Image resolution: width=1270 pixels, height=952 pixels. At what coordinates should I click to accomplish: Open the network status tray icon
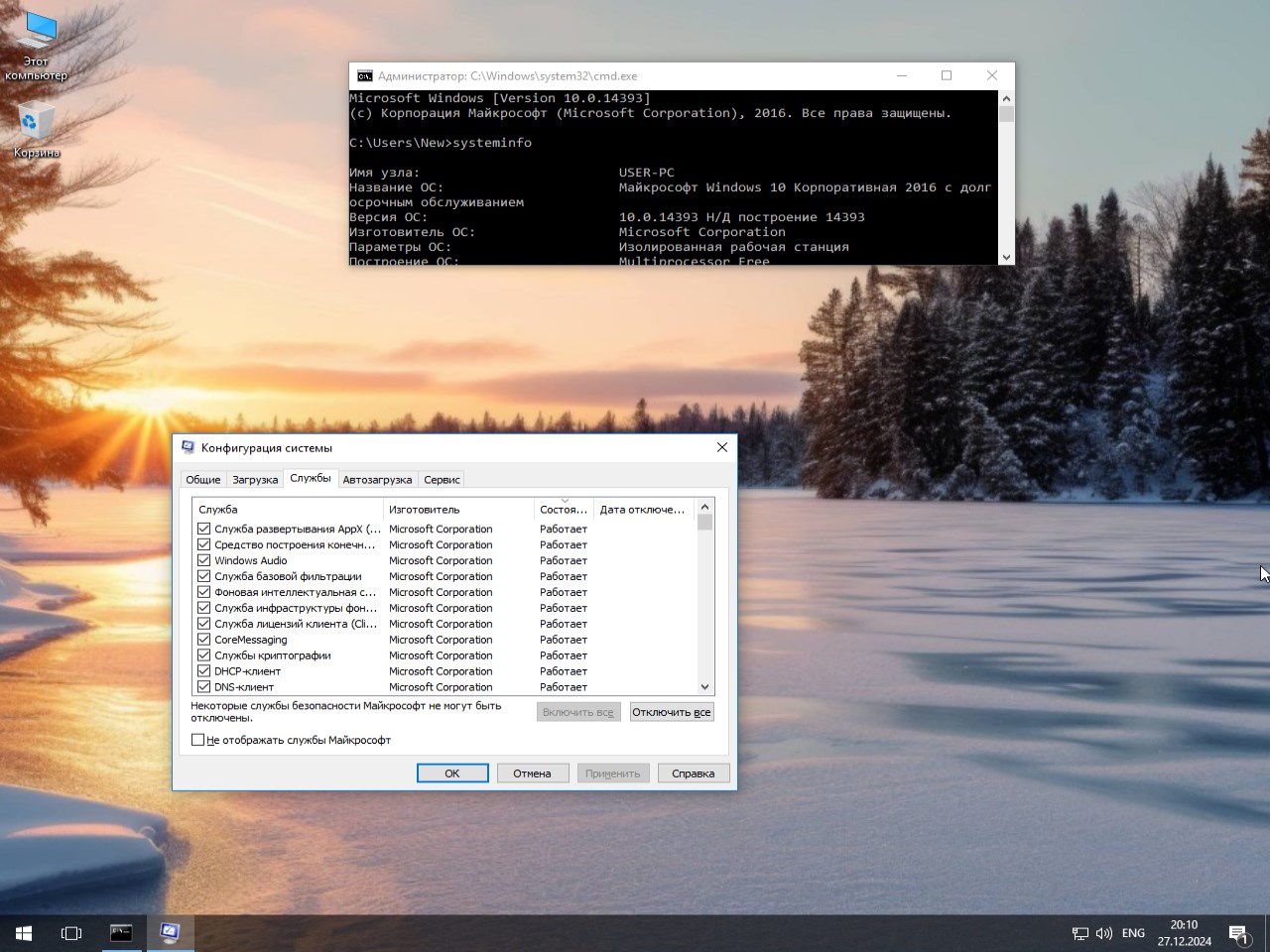tap(1080, 933)
